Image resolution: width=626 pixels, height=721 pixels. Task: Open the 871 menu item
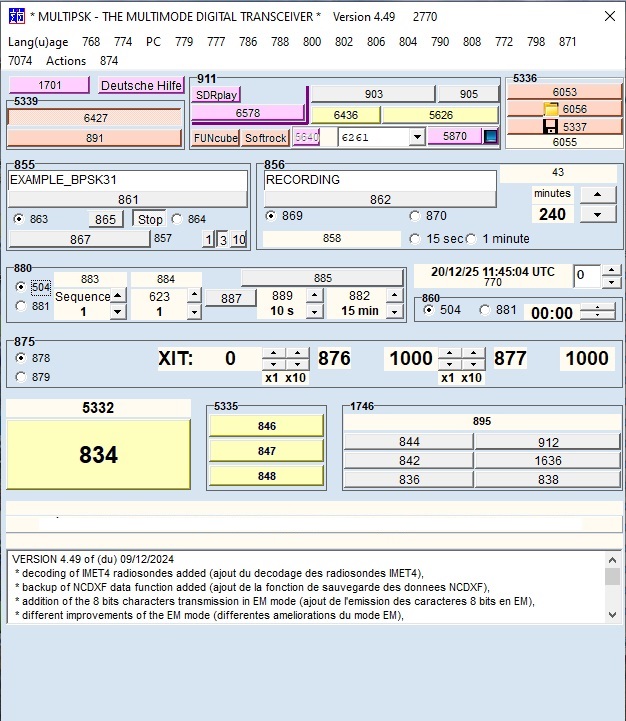click(568, 42)
